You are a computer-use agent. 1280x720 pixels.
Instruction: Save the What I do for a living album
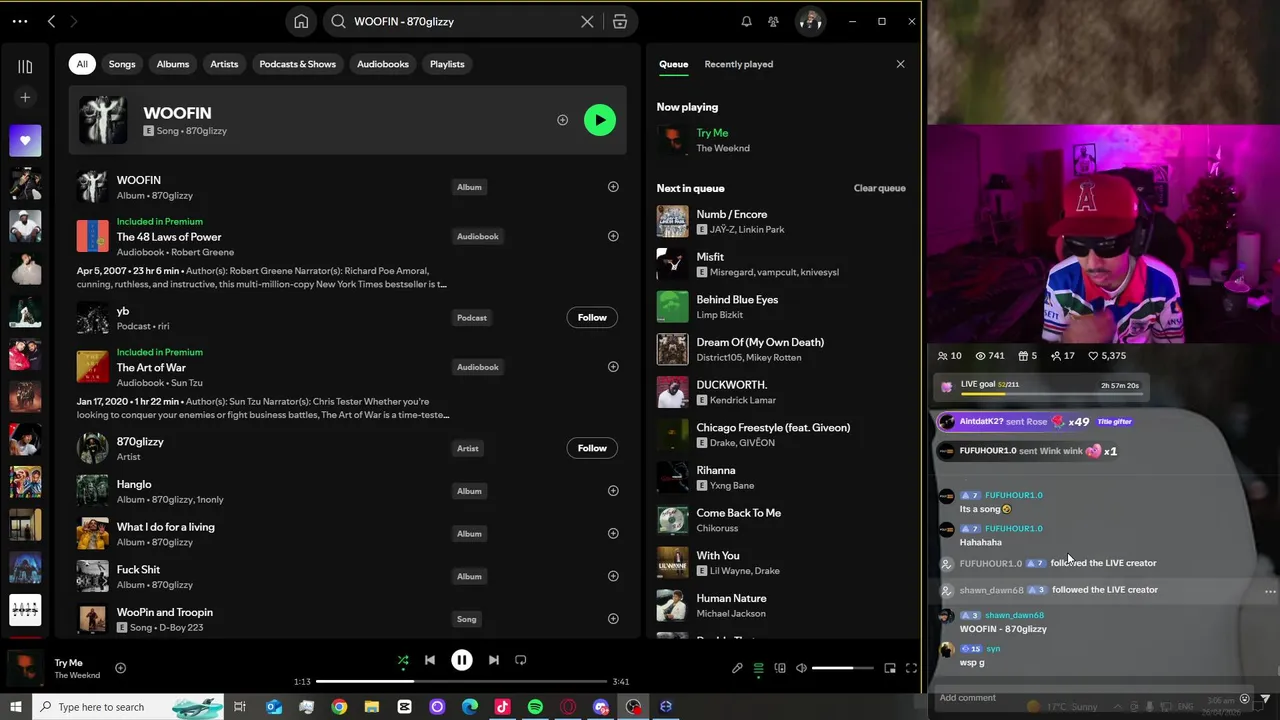(613, 533)
